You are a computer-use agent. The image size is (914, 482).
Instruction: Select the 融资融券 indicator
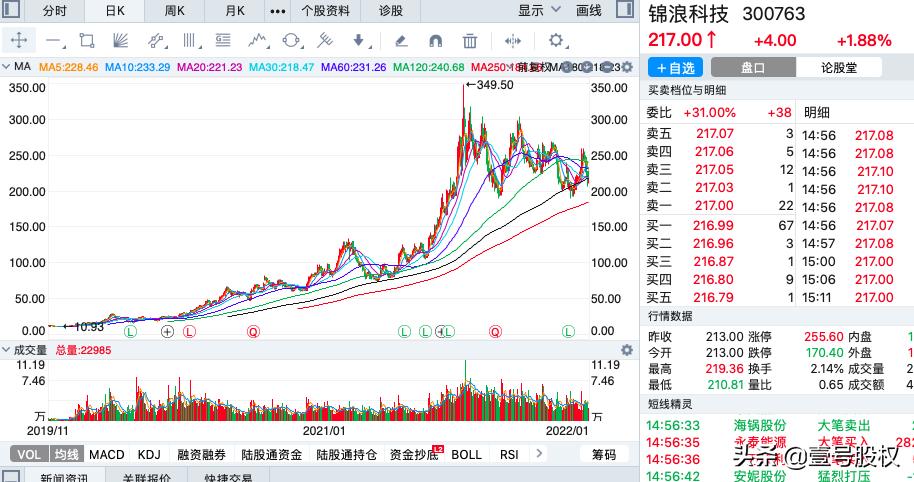tap(201, 454)
